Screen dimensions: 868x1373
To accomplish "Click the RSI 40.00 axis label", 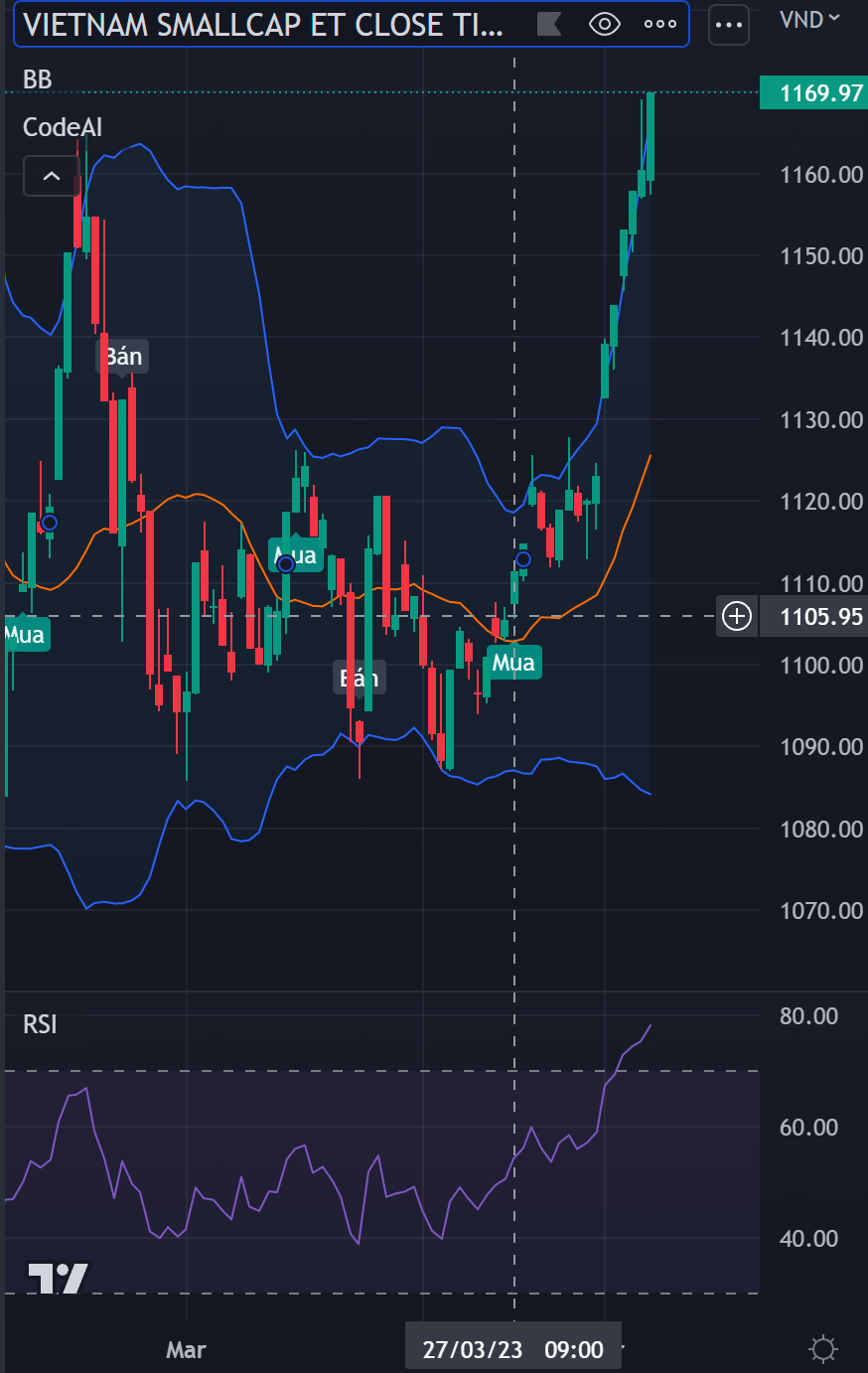I will 808,1239.
